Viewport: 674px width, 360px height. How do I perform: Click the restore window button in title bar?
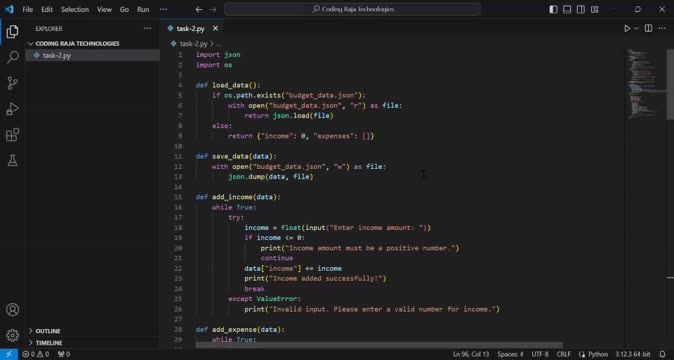638,9
